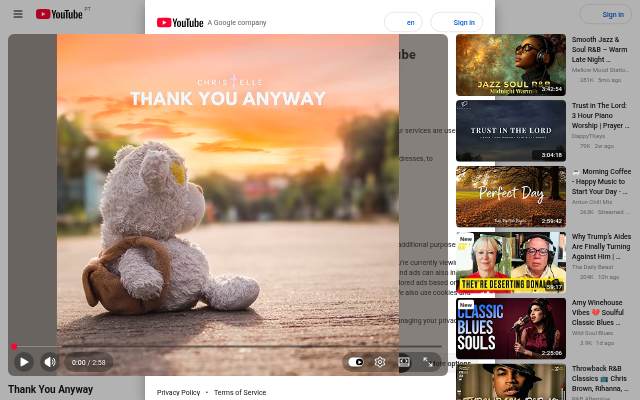
Task: Open the Privacy Policy link
Action: coord(178,392)
